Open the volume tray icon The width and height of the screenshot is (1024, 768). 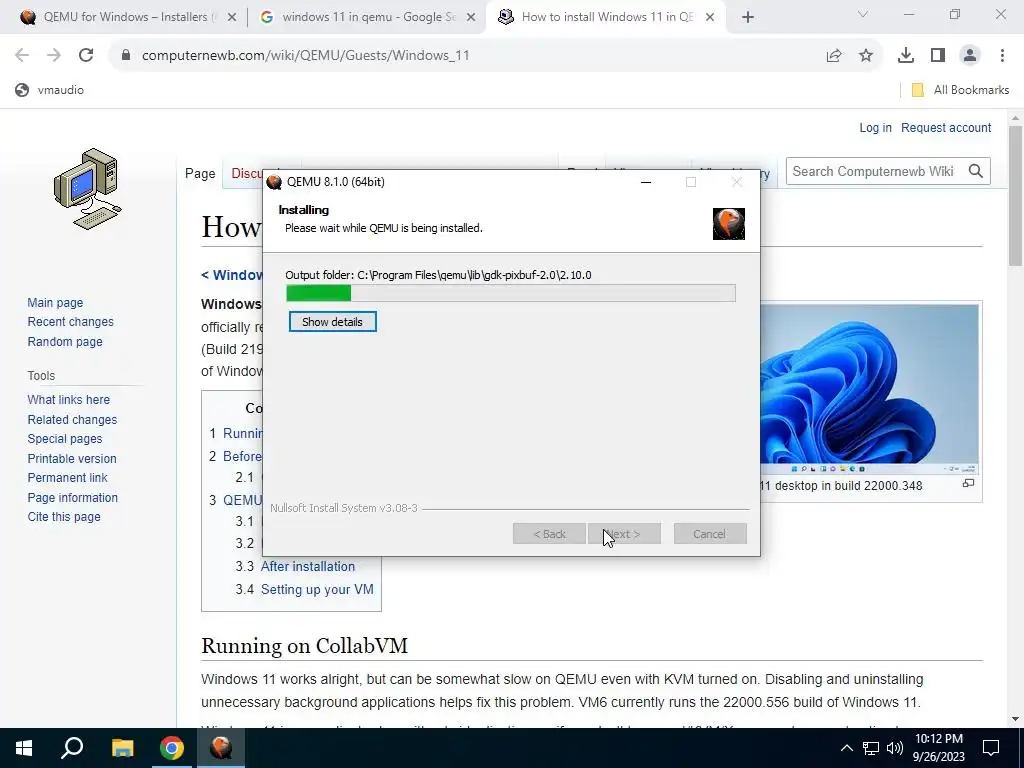click(895, 748)
